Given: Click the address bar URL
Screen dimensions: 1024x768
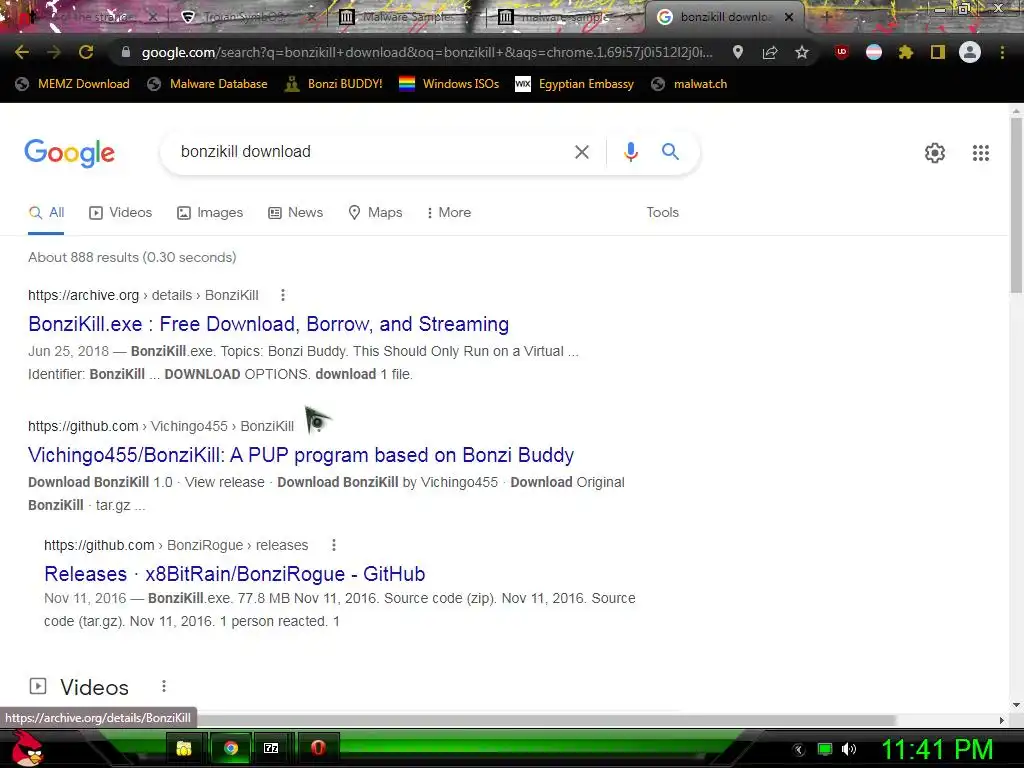Looking at the screenshot, I should (427, 52).
